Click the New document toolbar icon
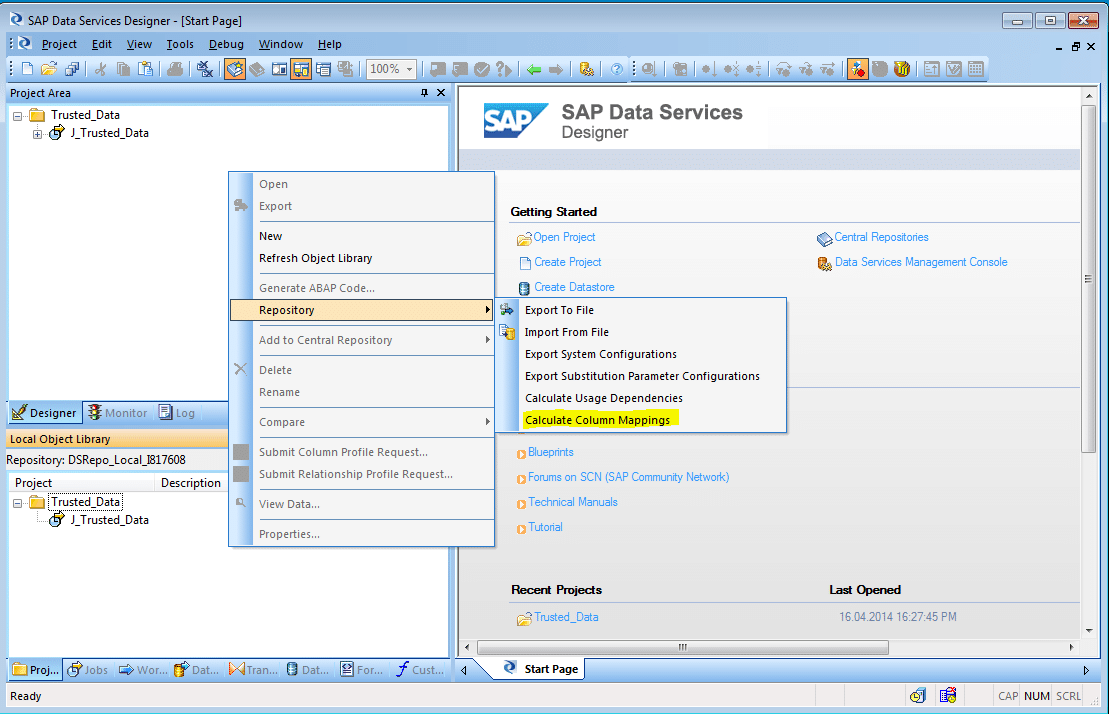This screenshot has height=714, width=1109. (28, 69)
